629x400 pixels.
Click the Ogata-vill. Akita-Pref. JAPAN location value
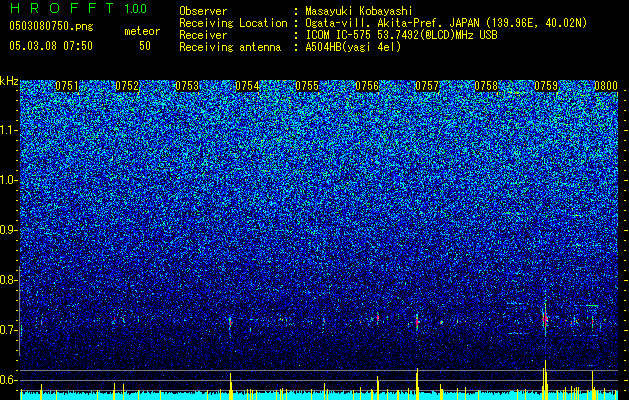tap(446, 23)
